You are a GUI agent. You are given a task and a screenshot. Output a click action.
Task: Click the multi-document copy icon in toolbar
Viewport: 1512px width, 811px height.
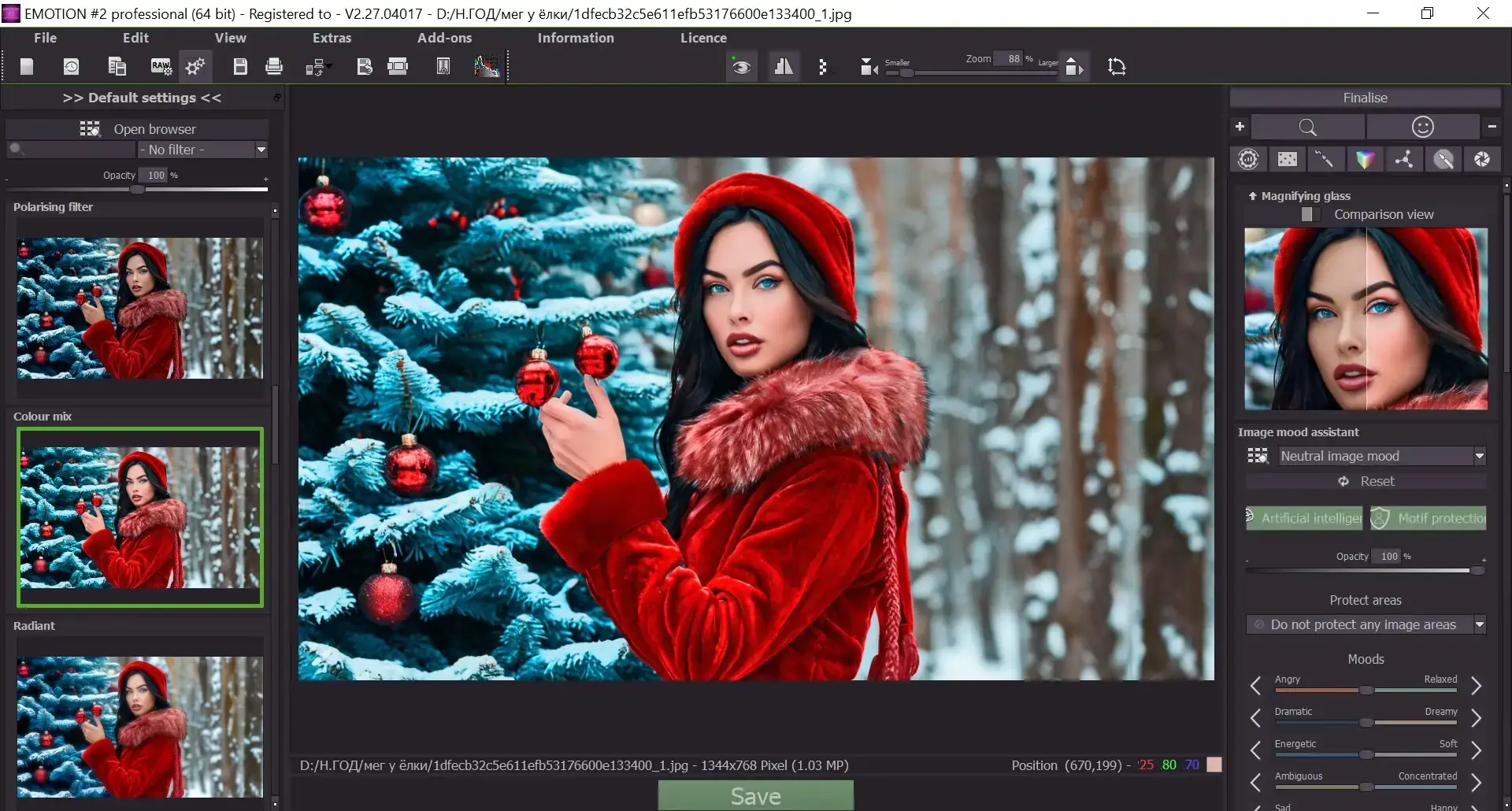point(117,67)
